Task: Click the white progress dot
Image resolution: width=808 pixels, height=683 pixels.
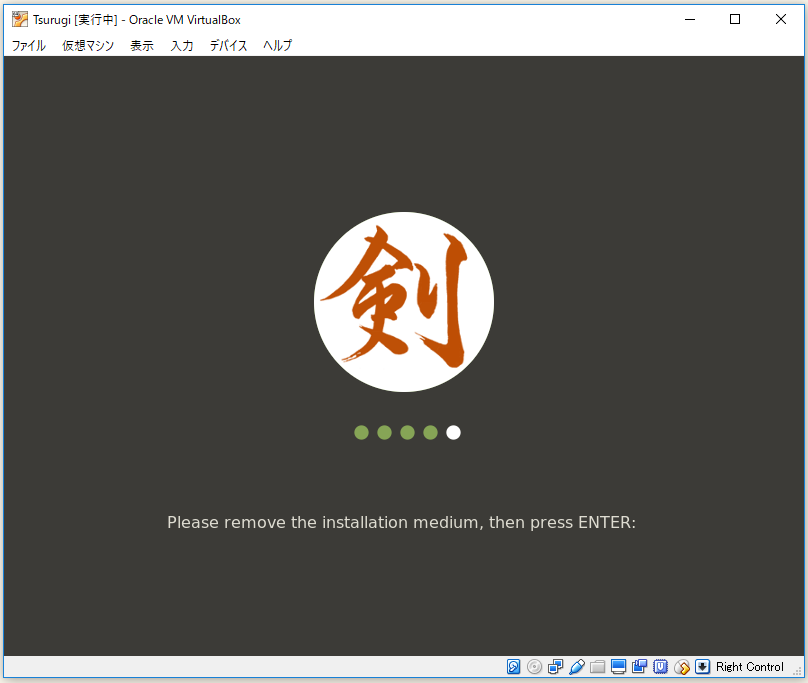Action: pos(453,432)
